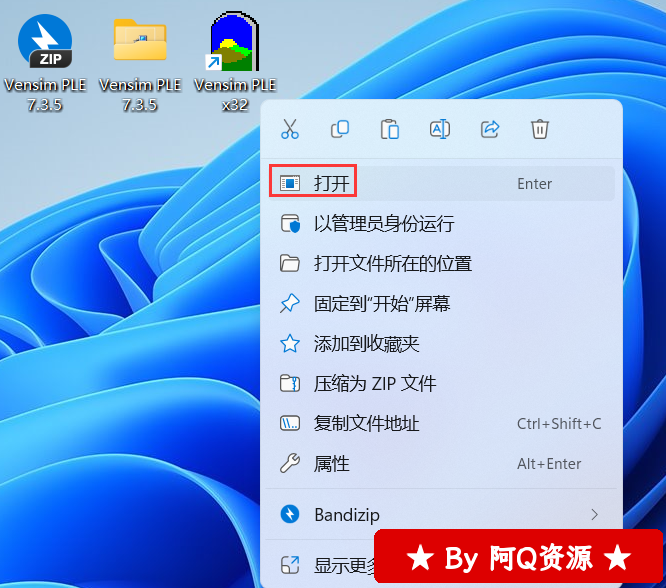Click the shield icon beside 以管理员身份运行
This screenshot has height=588, width=666.
coord(290,223)
